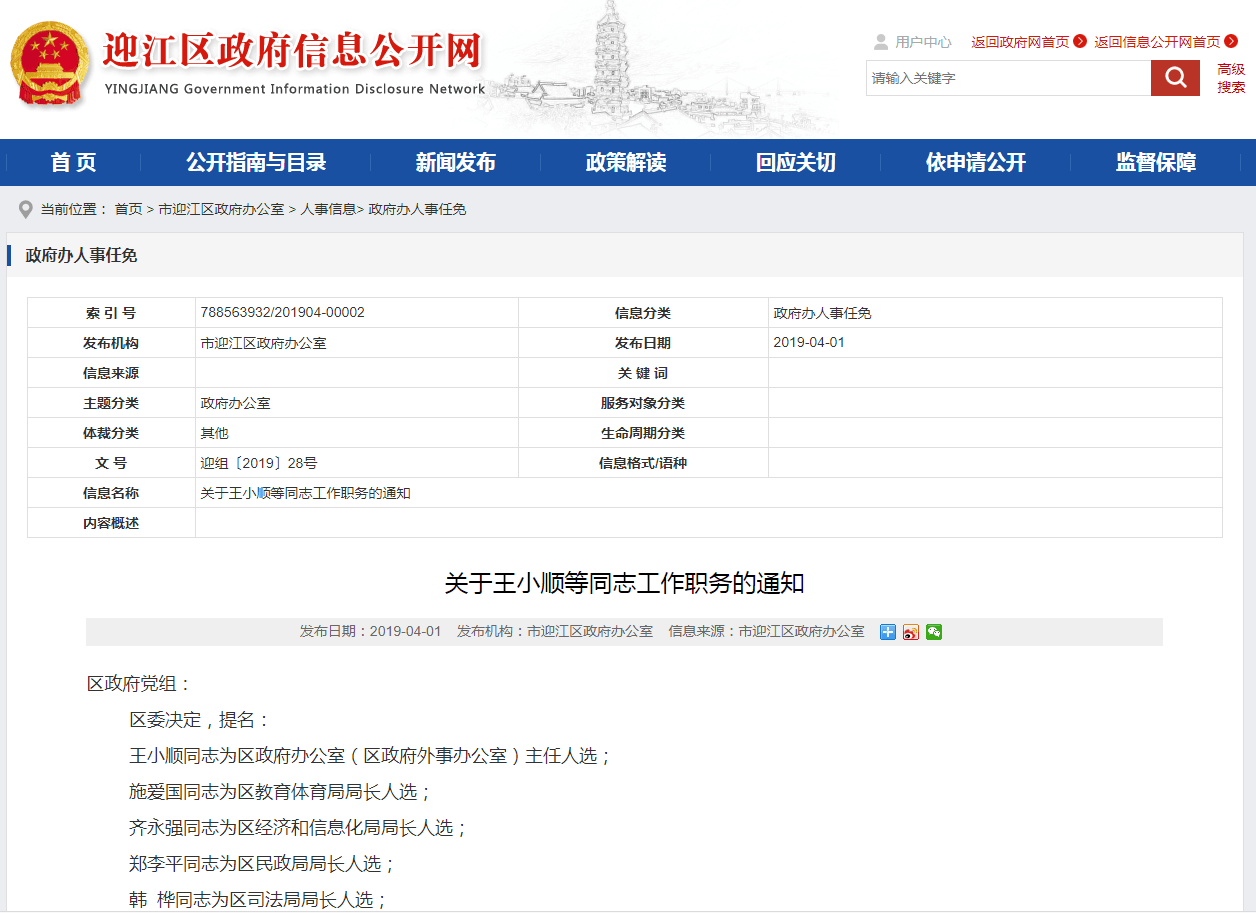This screenshot has height=913, width=1256.
Task: Open the 高级搜索 advanced search link
Action: pyautogui.click(x=1231, y=78)
